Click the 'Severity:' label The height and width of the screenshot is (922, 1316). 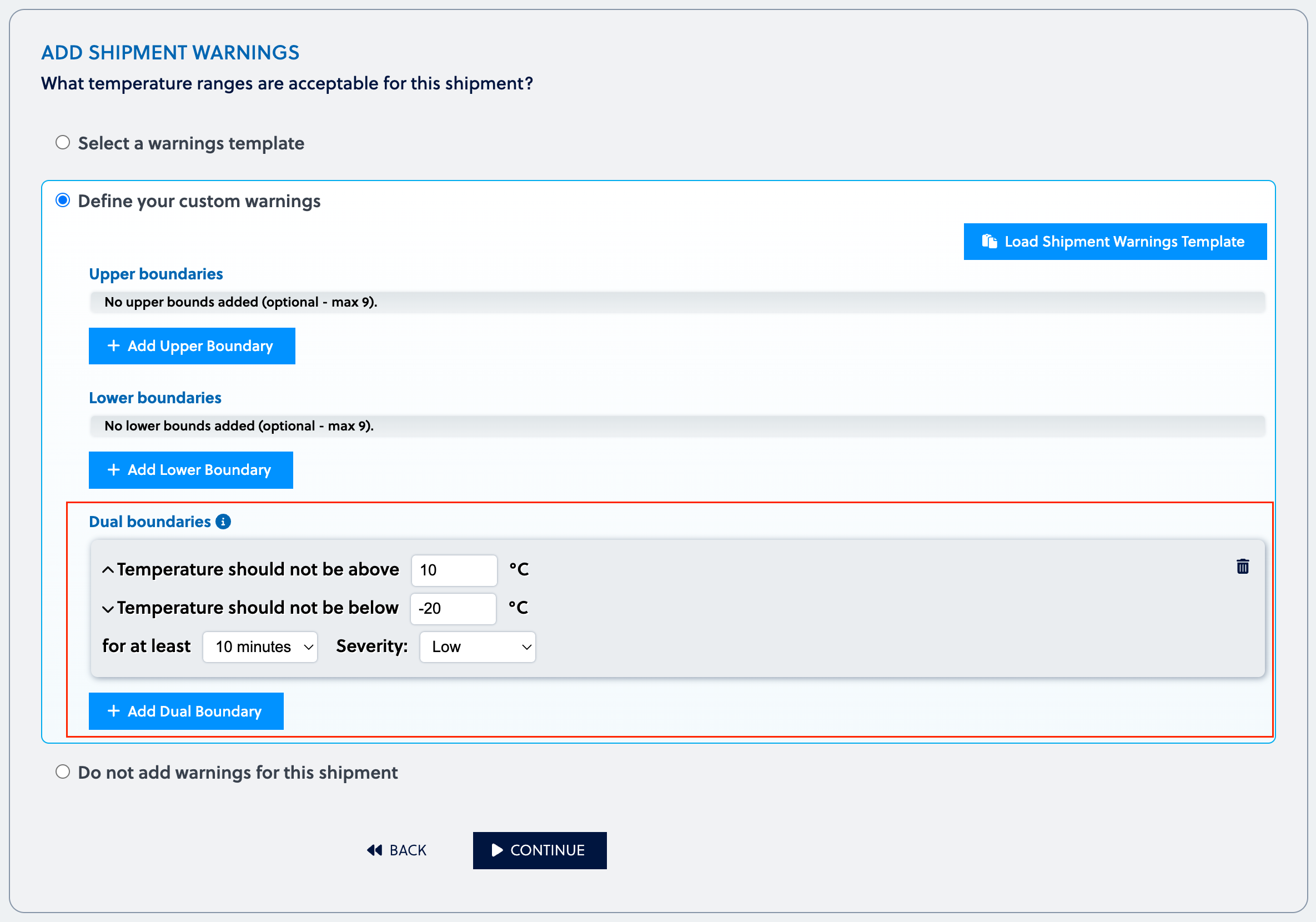click(x=372, y=646)
